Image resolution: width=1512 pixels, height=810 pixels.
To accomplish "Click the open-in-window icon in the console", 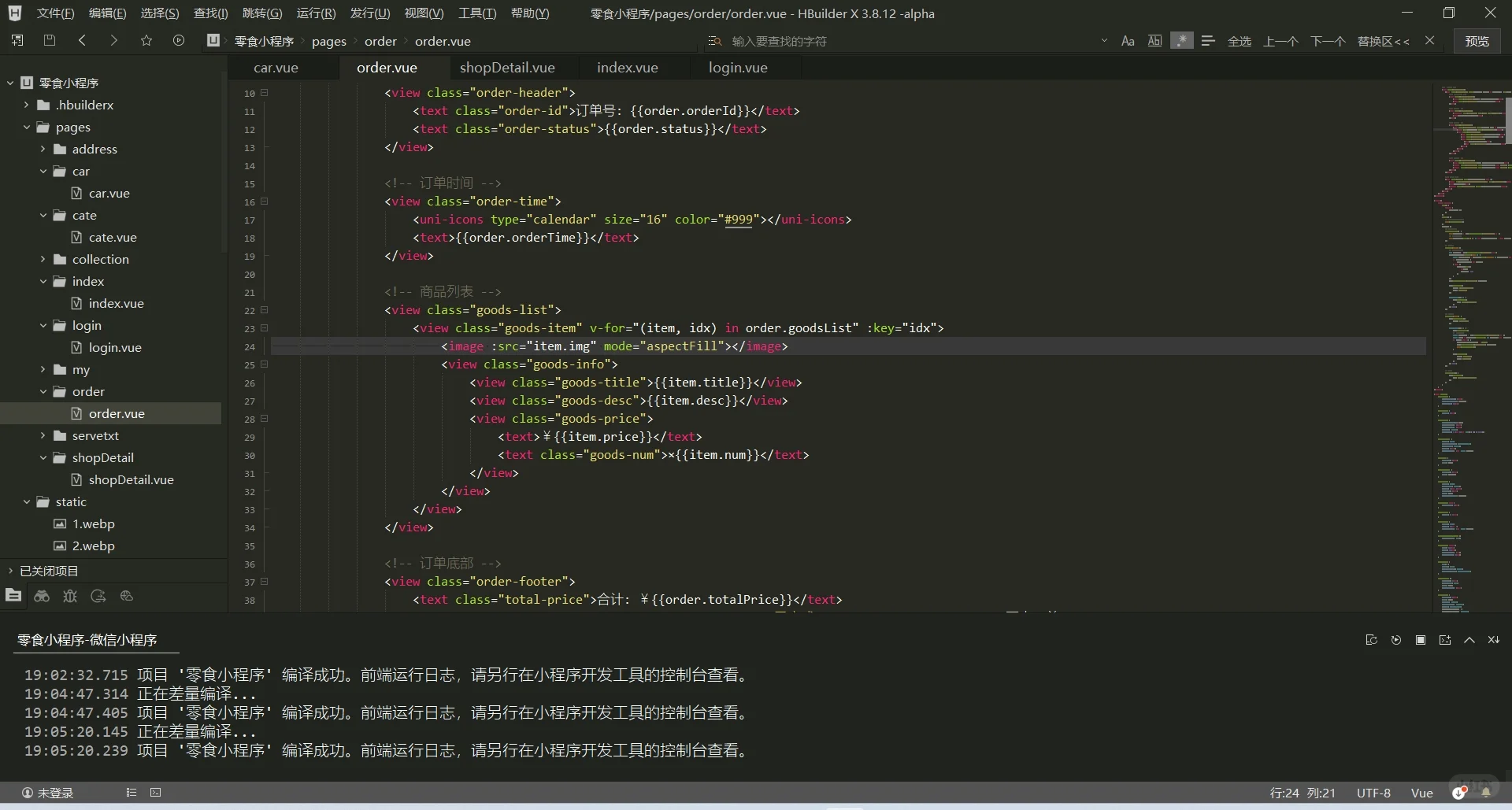I will pyautogui.click(x=1445, y=640).
